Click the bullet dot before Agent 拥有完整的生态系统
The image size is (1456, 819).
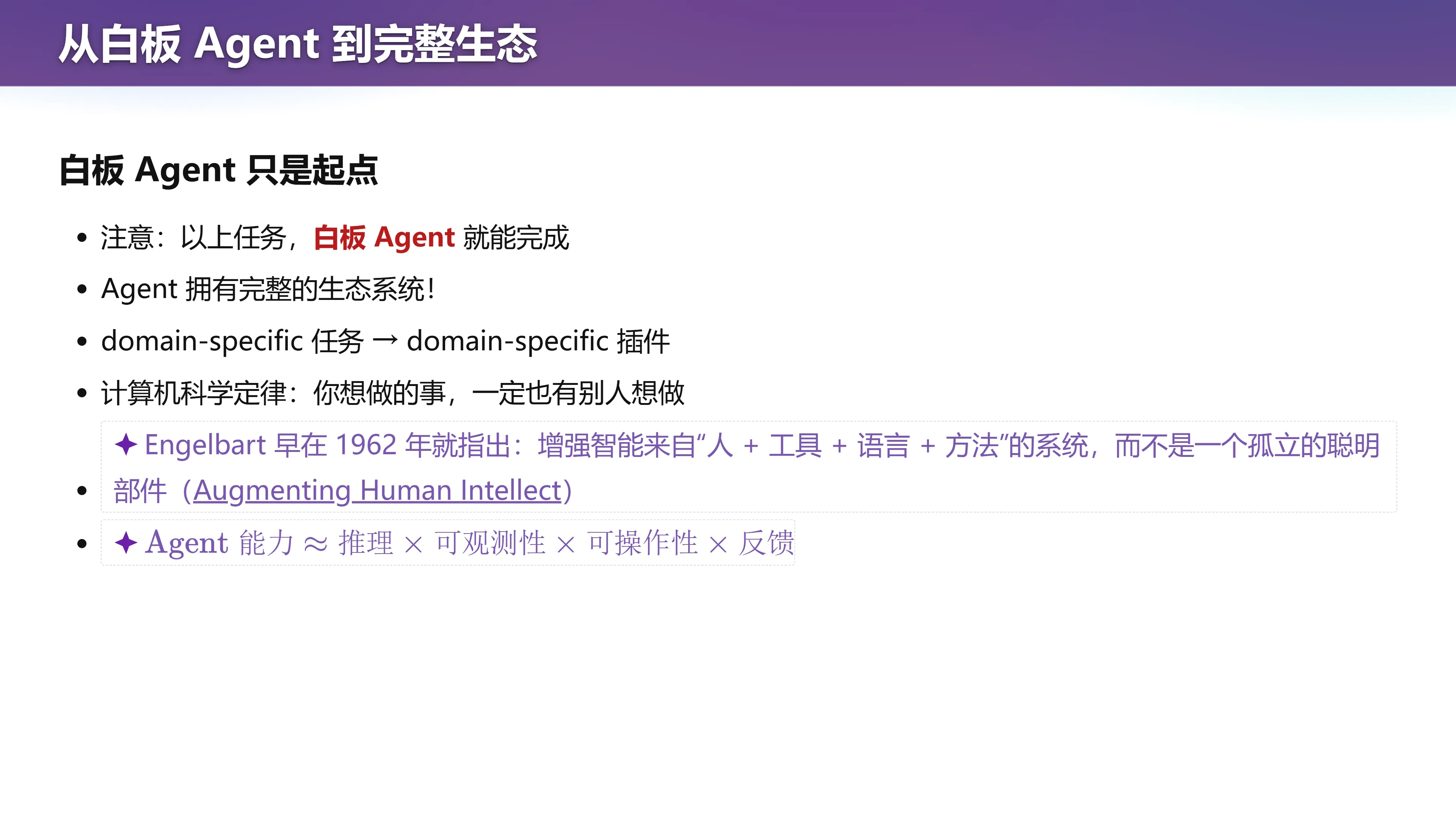[83, 289]
